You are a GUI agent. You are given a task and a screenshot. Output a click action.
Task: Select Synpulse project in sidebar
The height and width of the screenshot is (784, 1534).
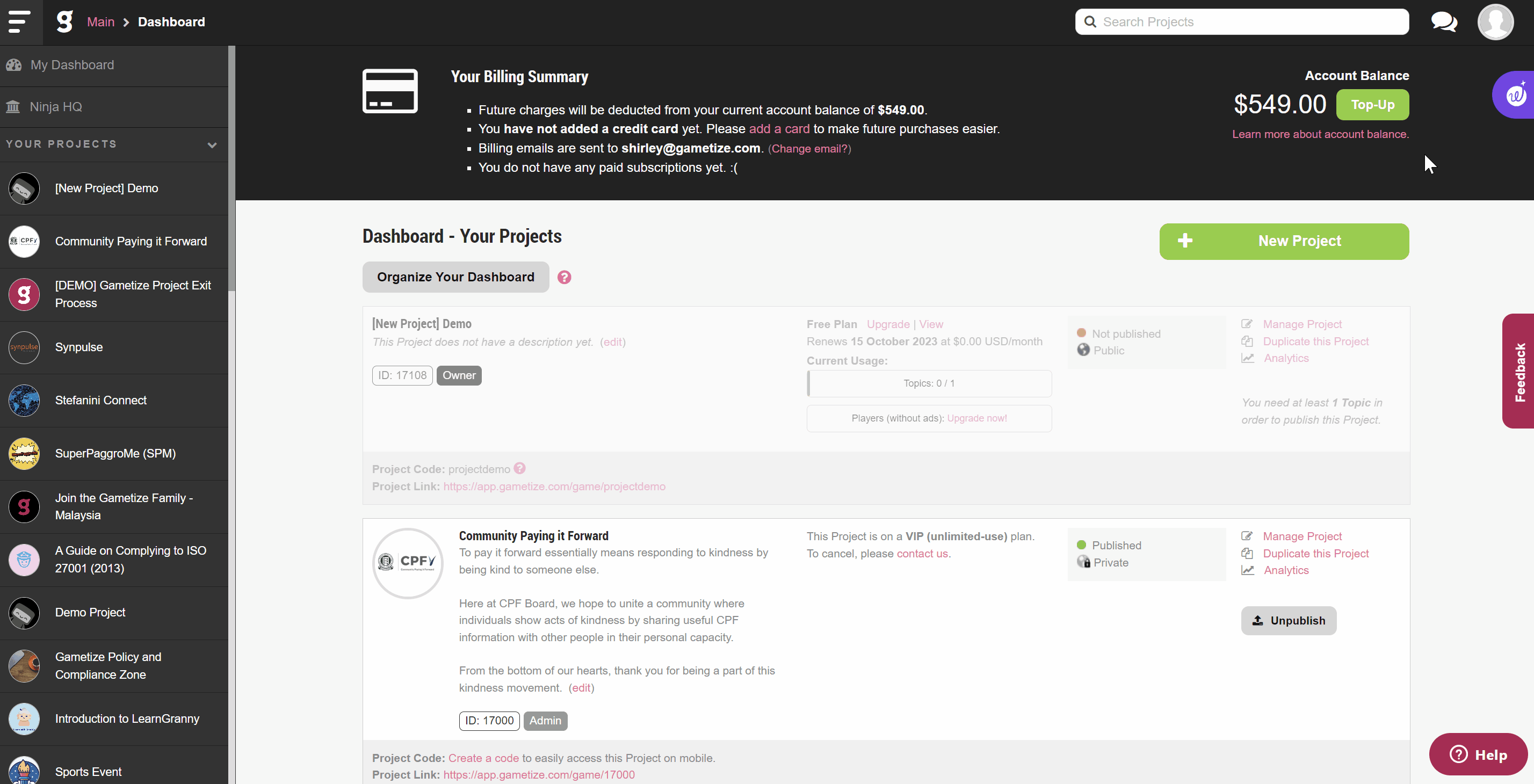(114, 347)
